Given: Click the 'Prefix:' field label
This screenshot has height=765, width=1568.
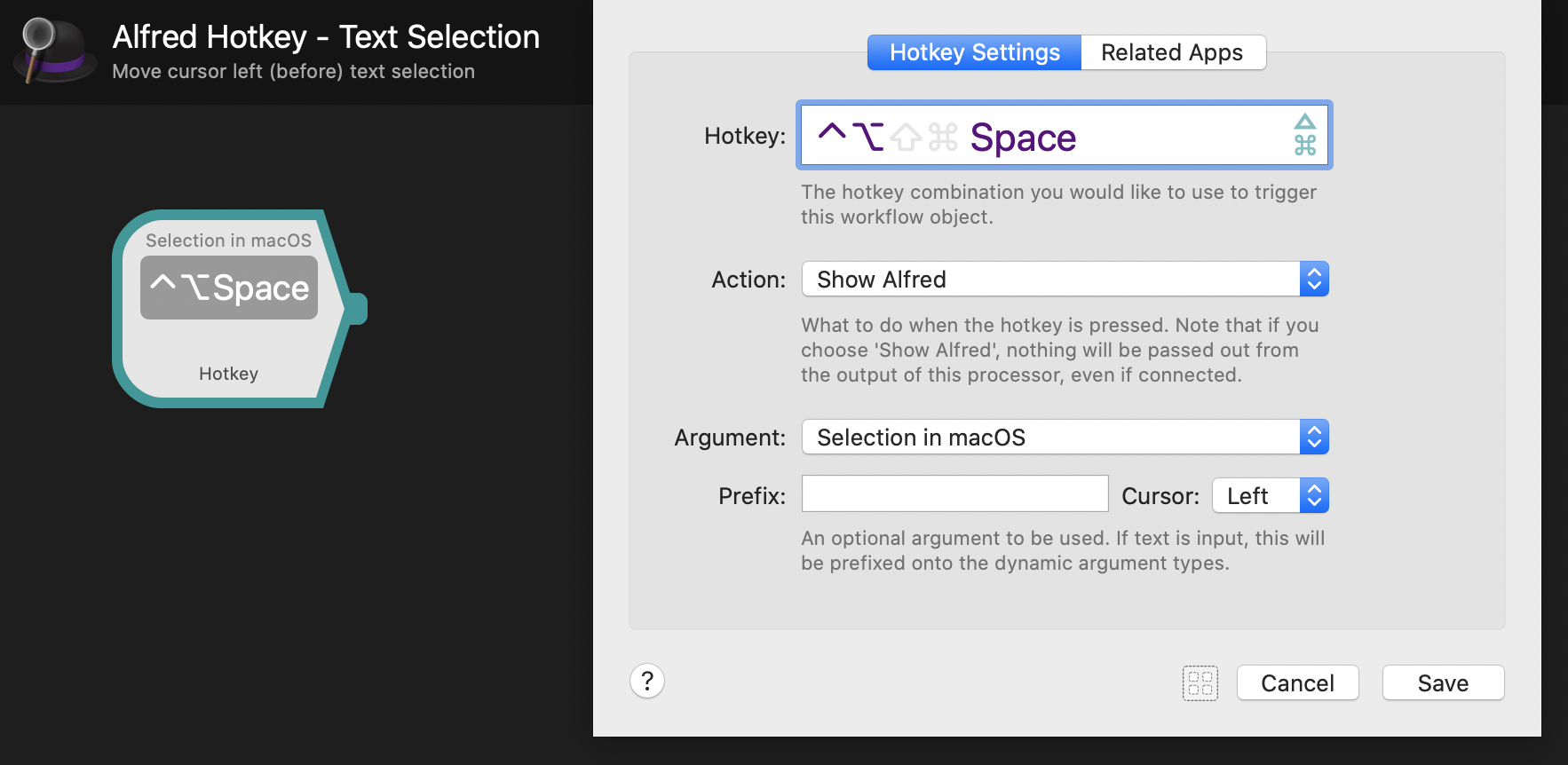Looking at the screenshot, I should point(752,496).
